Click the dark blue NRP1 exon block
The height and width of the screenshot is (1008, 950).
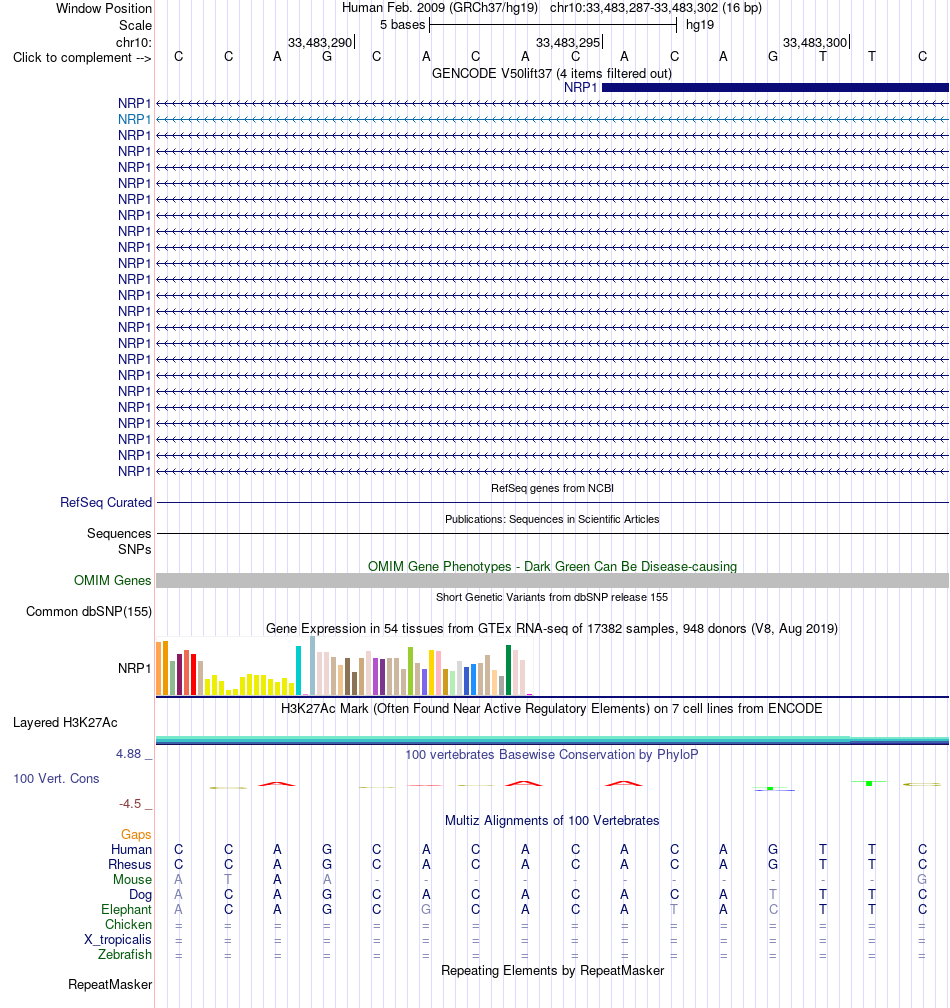pyautogui.click(x=775, y=87)
